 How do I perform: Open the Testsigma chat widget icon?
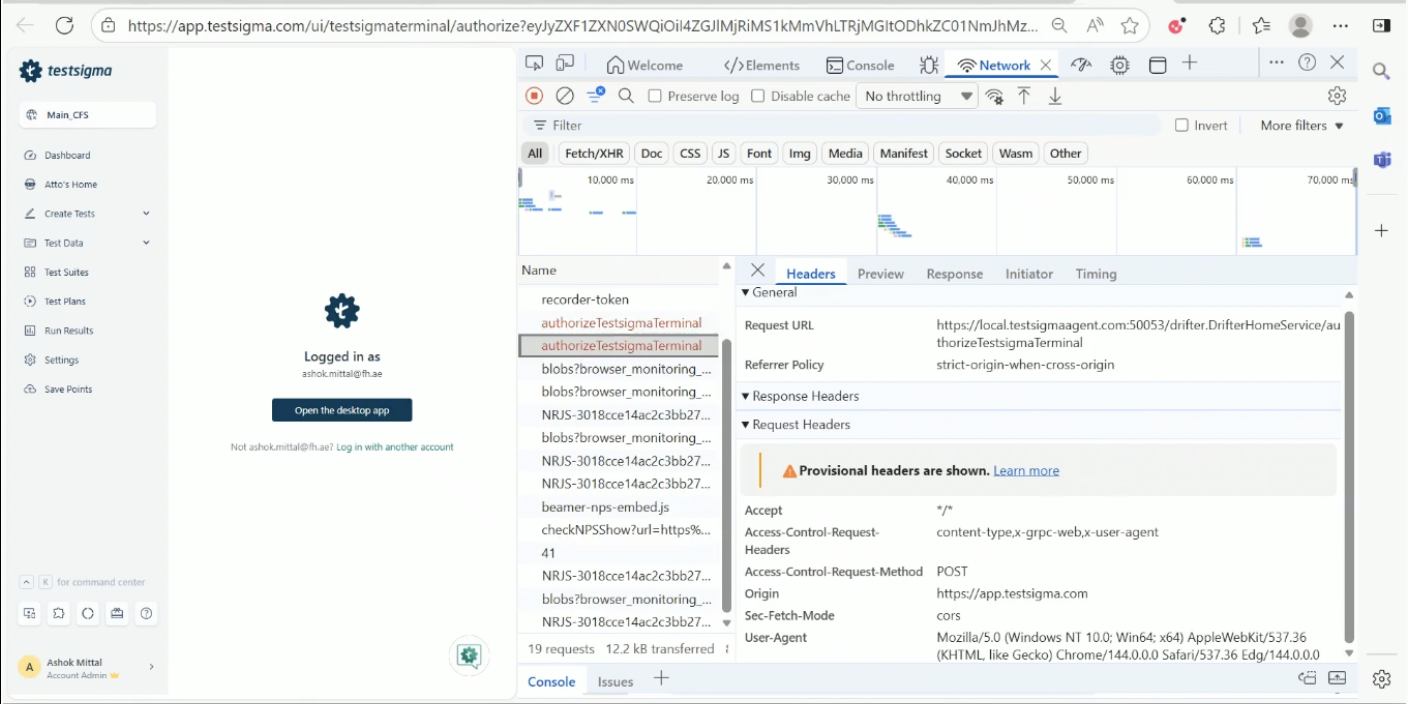click(469, 655)
